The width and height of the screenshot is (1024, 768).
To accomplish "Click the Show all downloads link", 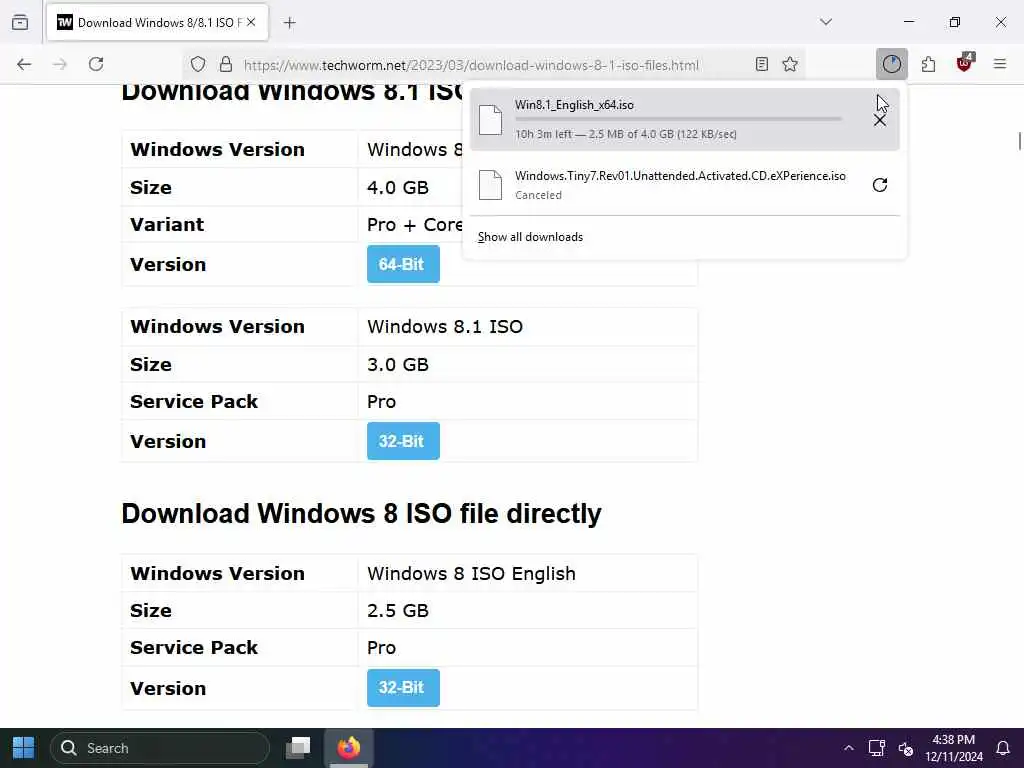I will pyautogui.click(x=530, y=237).
